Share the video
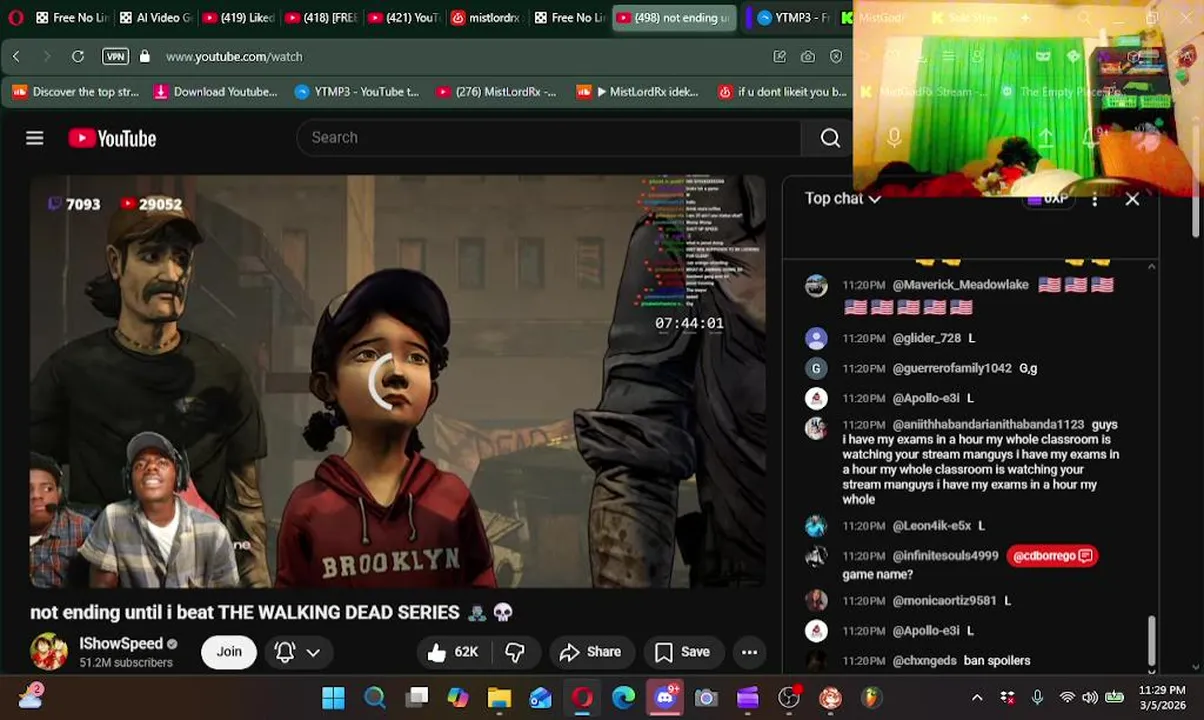Viewport: 1204px width, 720px height. (x=590, y=652)
